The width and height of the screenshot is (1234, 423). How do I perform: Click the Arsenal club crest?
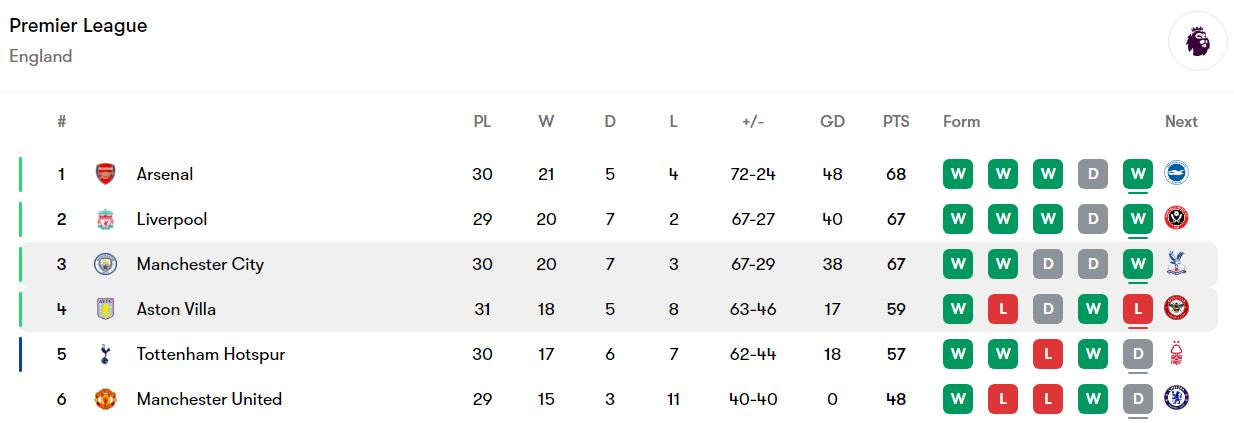105,174
